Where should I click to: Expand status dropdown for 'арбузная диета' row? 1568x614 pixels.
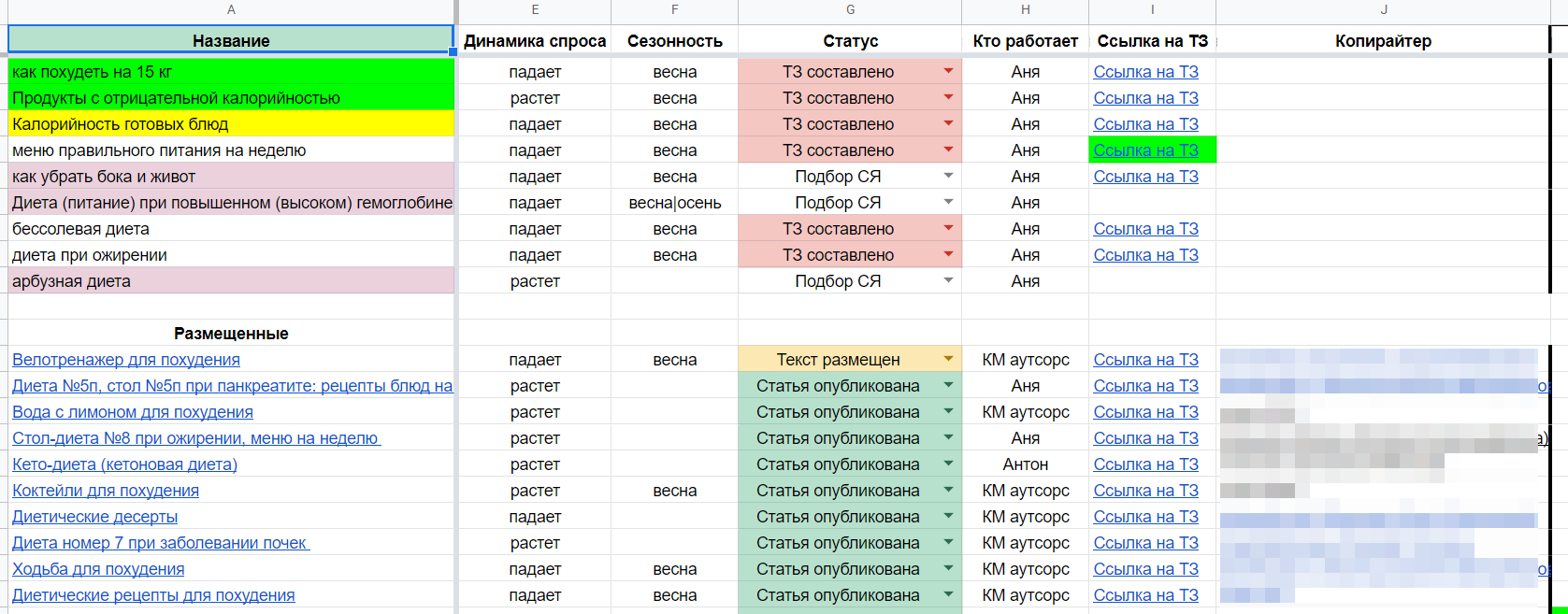coord(948,280)
